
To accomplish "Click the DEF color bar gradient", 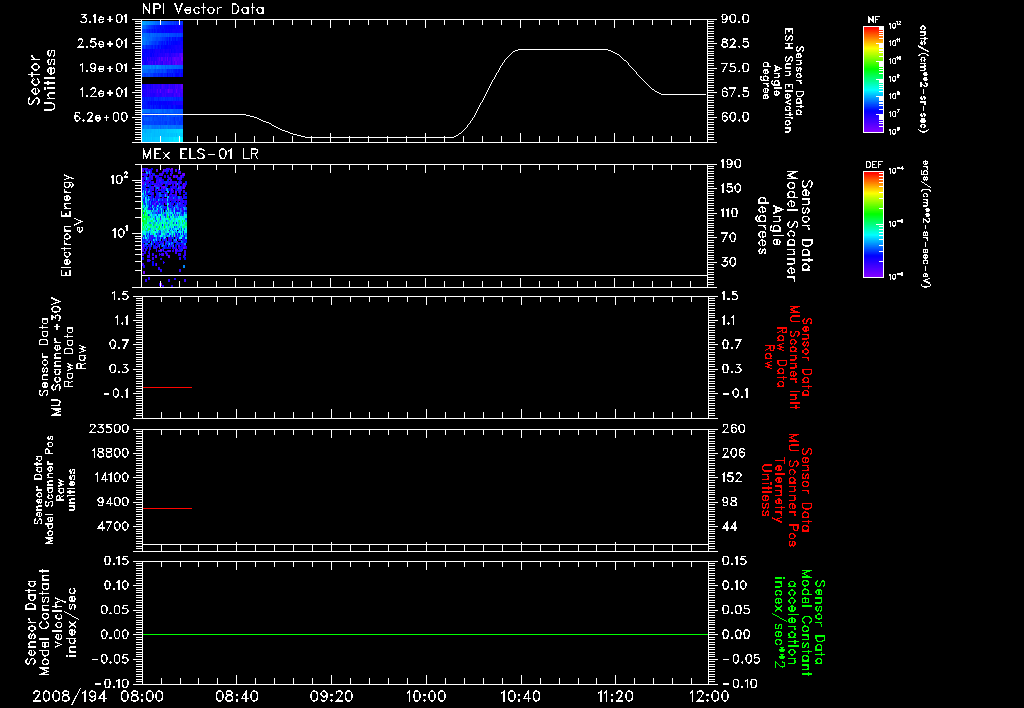I will (873, 224).
